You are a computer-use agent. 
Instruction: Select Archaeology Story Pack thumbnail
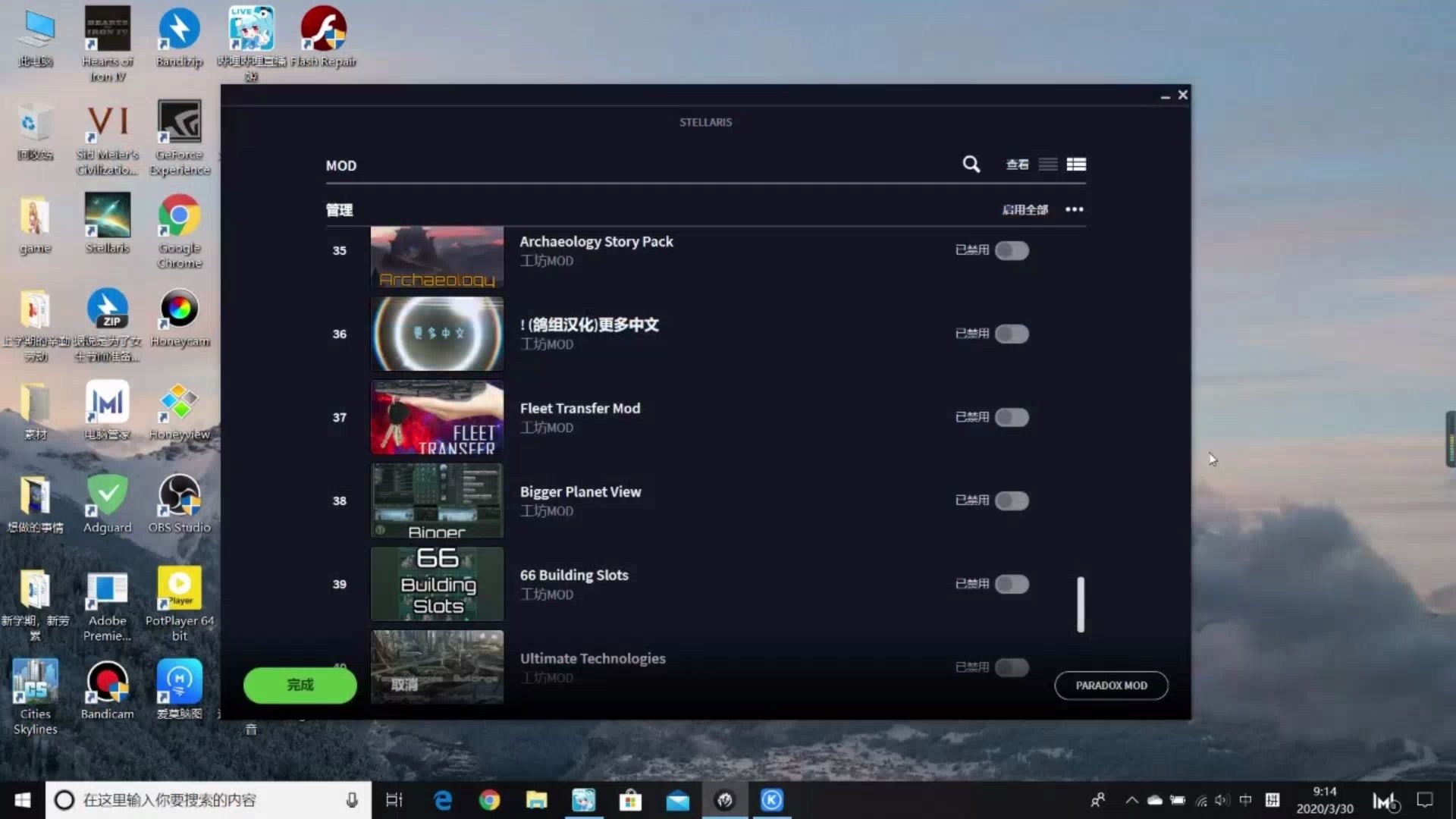(437, 256)
